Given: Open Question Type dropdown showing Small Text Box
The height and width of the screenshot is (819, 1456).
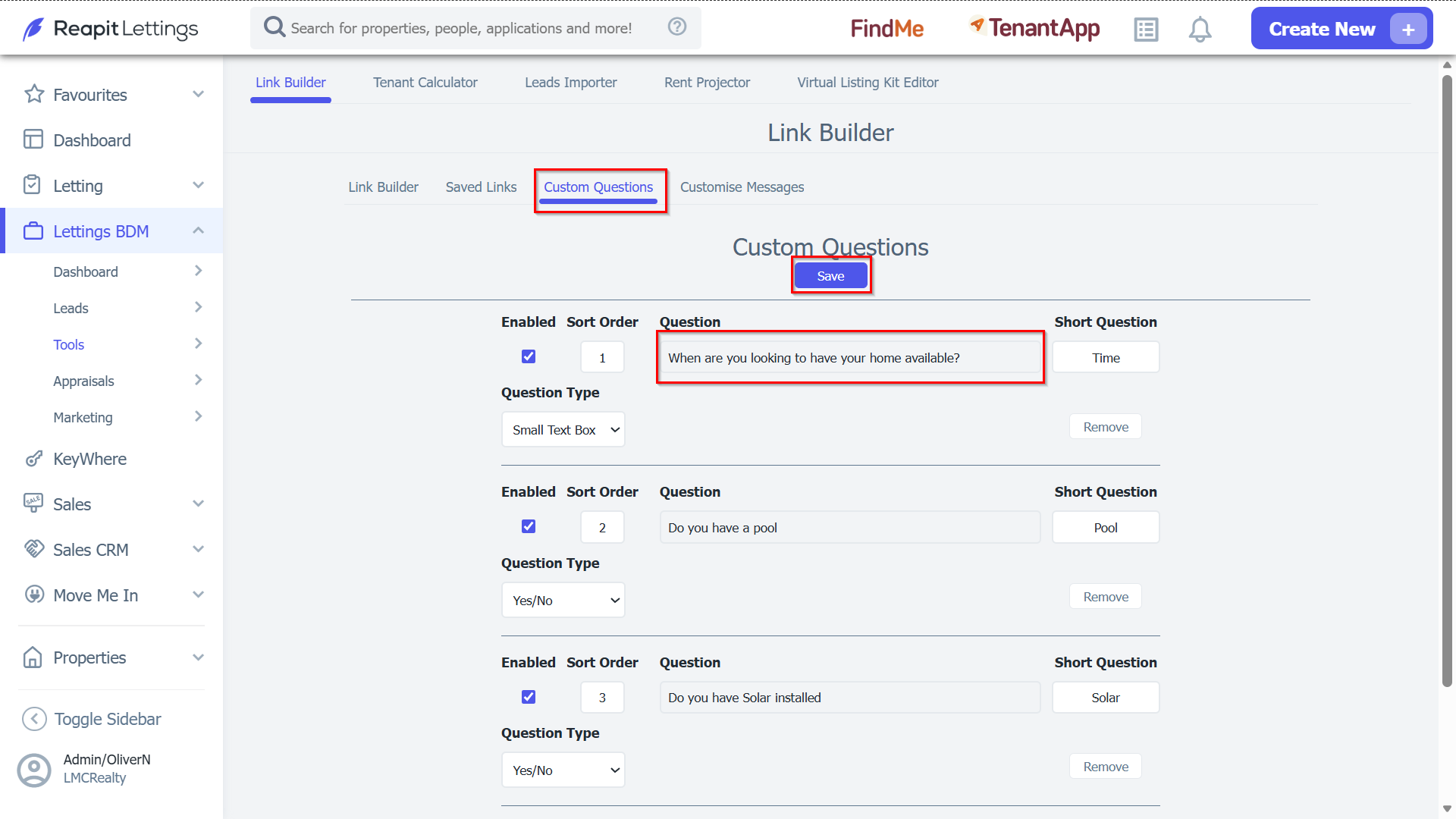Looking at the screenshot, I should [563, 430].
